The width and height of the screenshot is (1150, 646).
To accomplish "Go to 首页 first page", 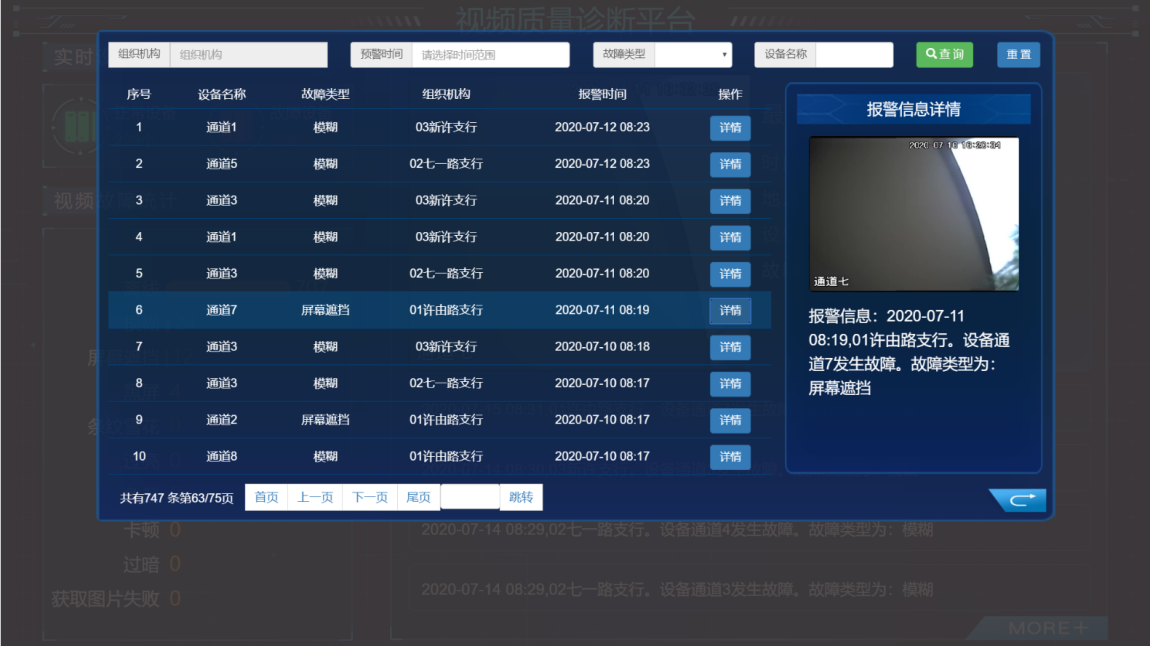I will pos(266,497).
